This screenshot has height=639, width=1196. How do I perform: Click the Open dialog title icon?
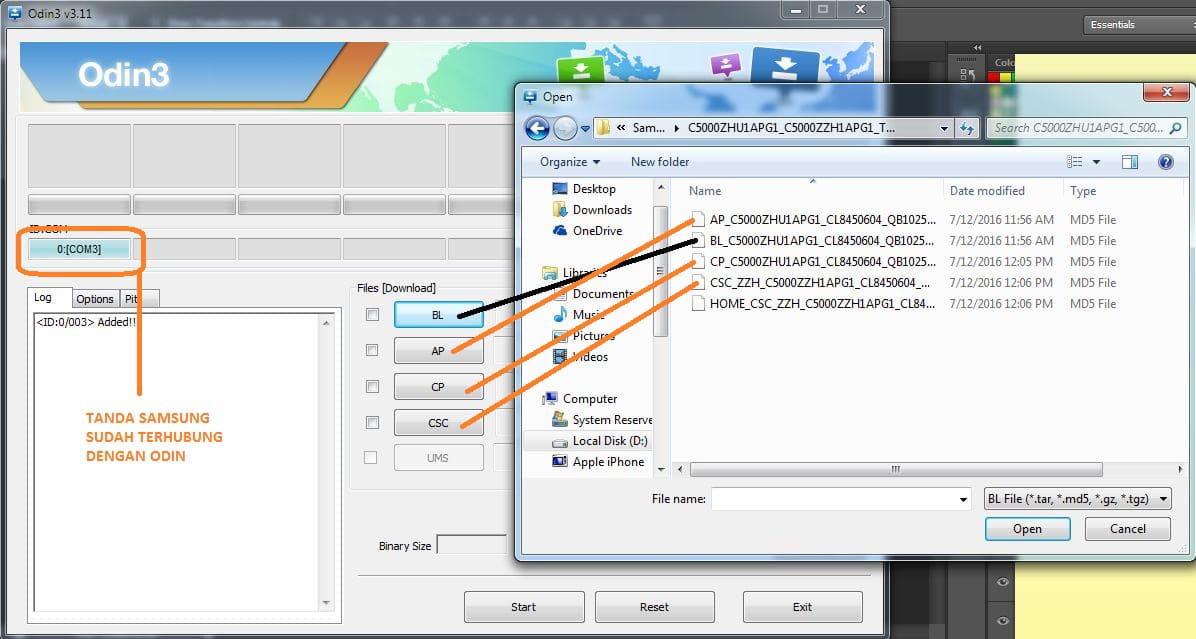530,97
